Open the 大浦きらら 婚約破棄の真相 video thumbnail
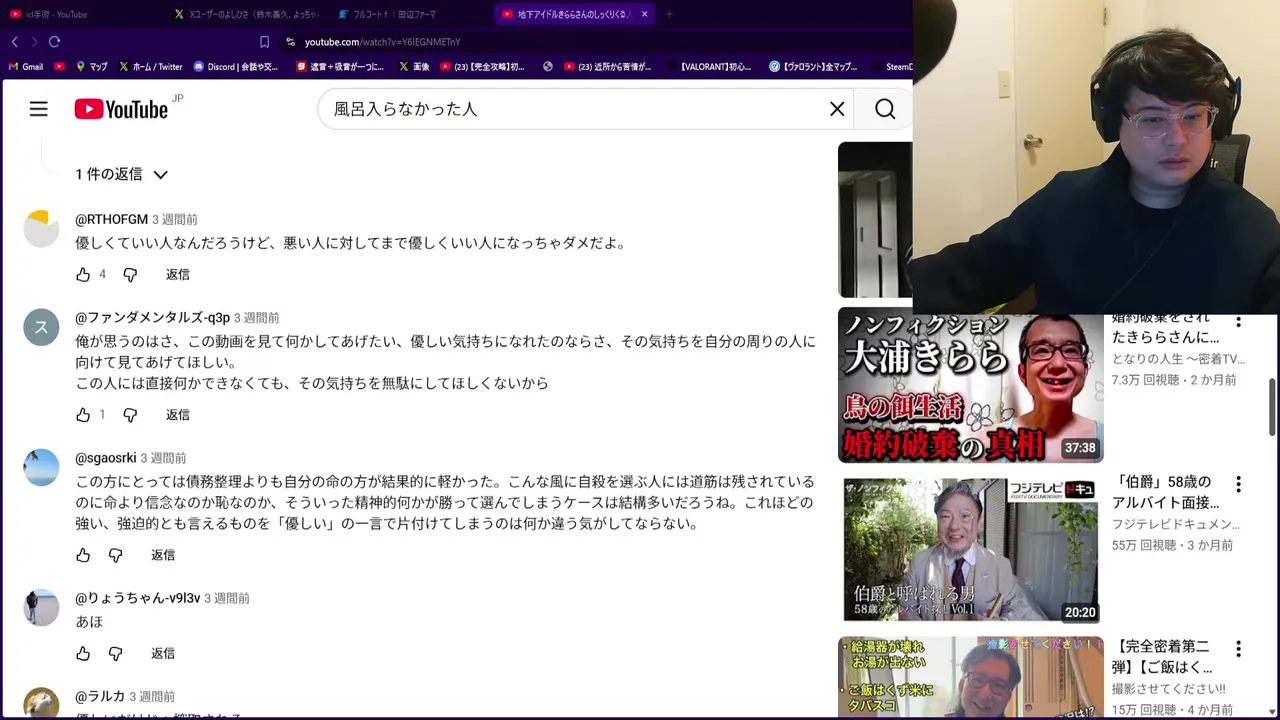The width and height of the screenshot is (1280, 720). click(970, 386)
